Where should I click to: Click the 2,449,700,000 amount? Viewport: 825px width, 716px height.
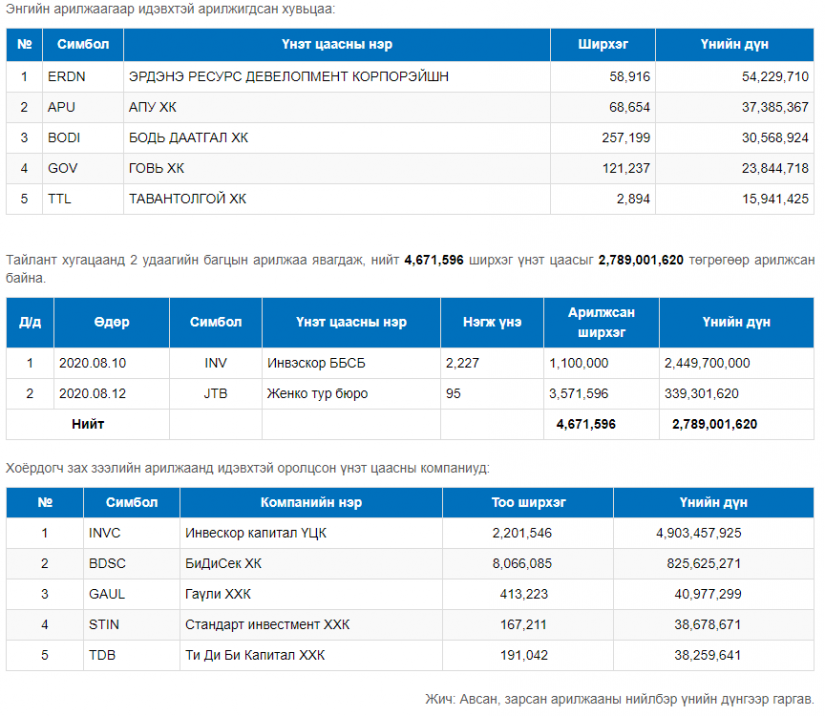pyautogui.click(x=707, y=364)
